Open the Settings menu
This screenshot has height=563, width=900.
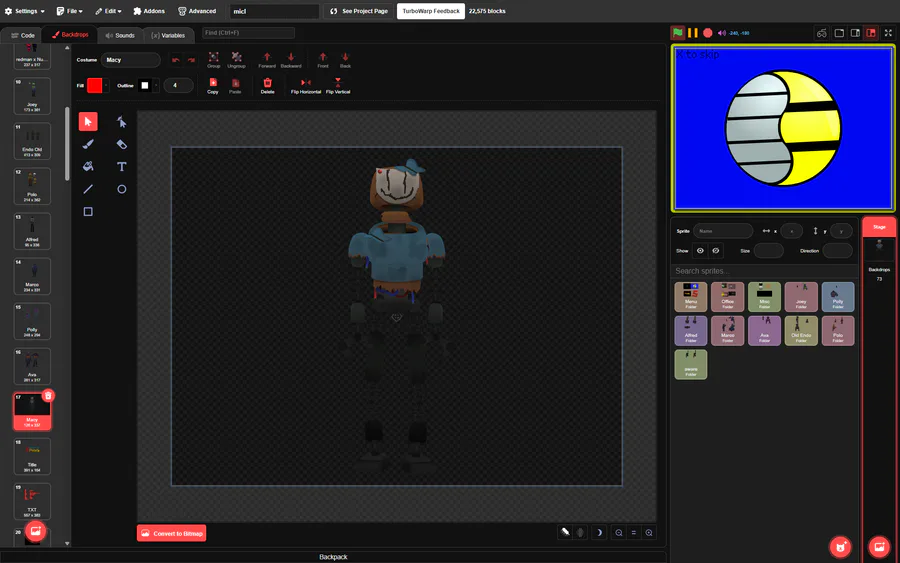tap(25, 11)
